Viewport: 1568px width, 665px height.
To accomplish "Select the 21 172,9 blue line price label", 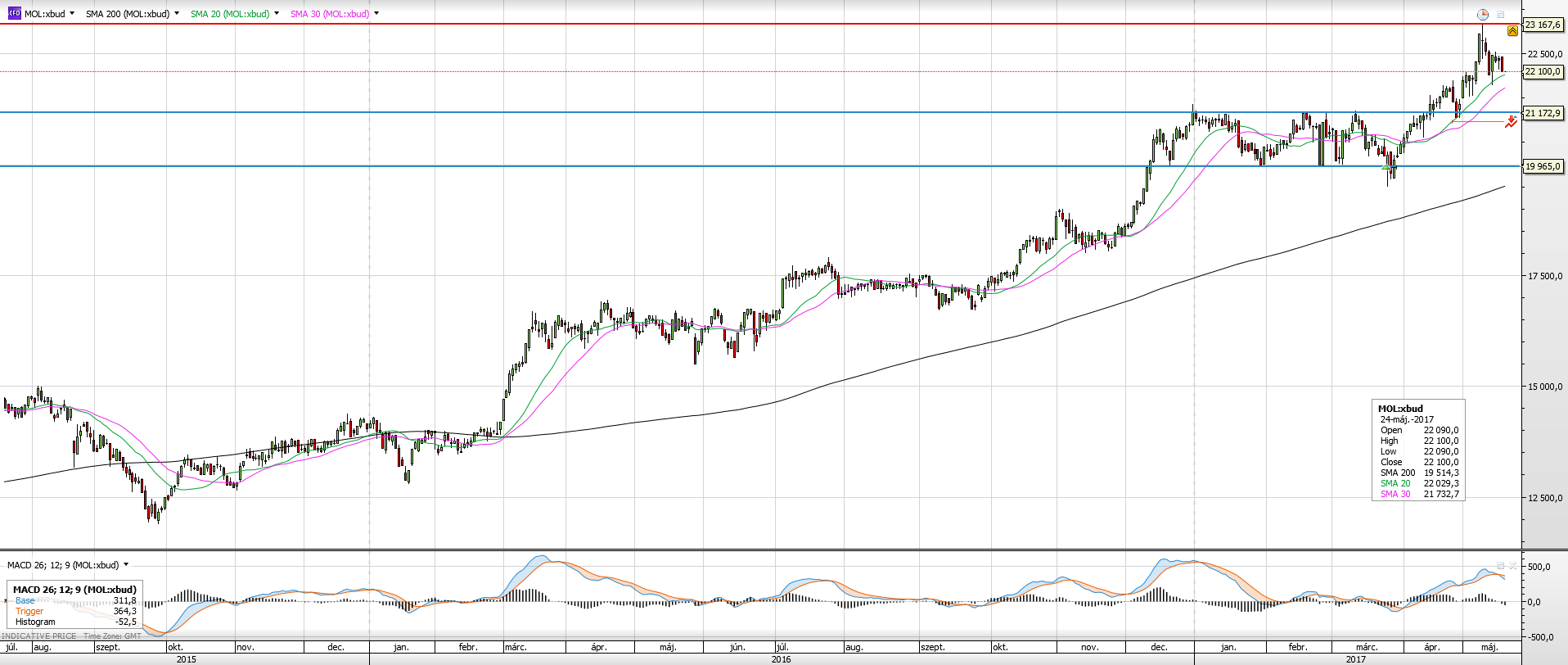I will (x=1543, y=113).
